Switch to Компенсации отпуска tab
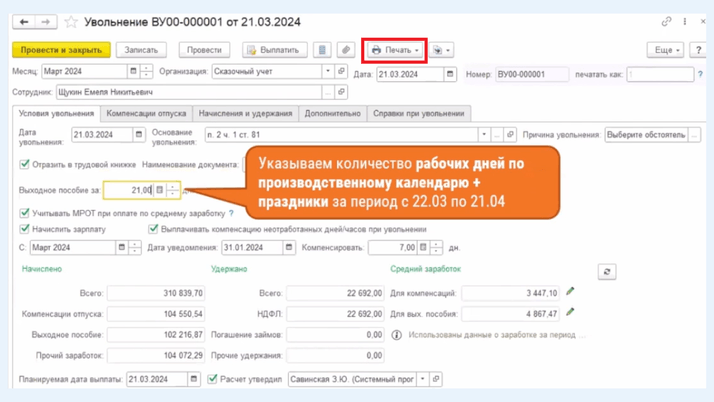The width and height of the screenshot is (714, 402). (x=146, y=113)
